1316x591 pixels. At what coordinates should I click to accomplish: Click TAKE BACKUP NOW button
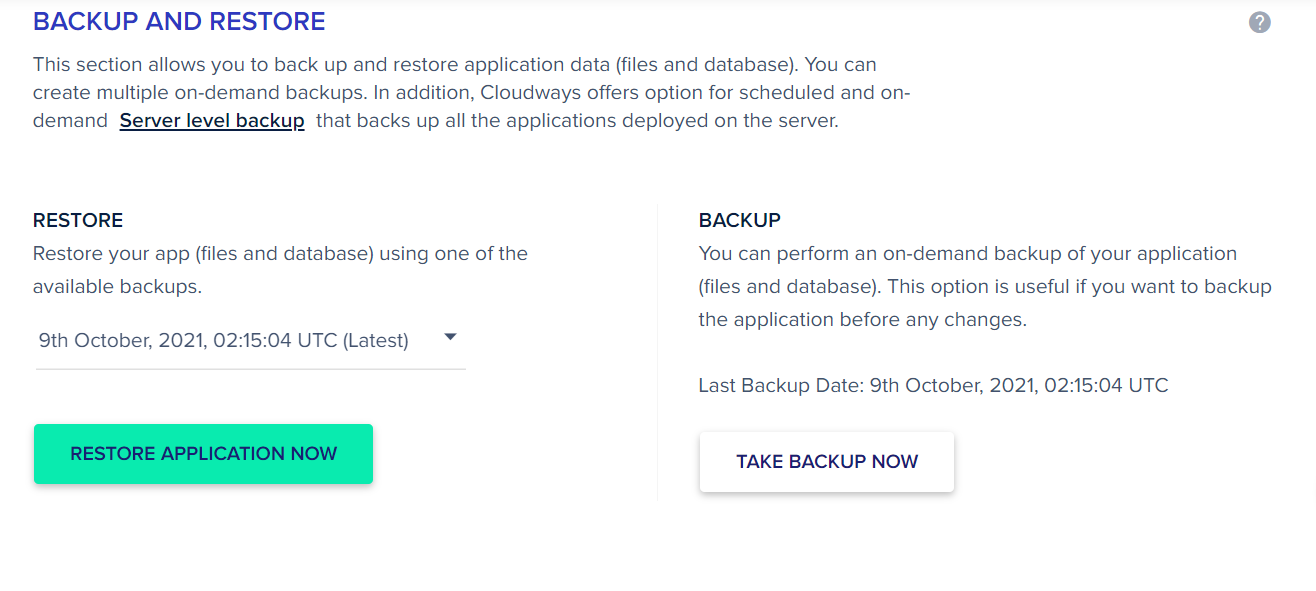point(827,462)
